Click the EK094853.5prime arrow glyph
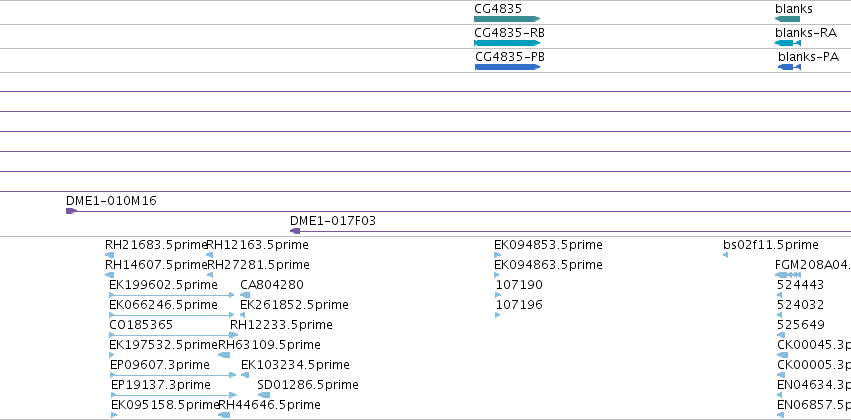851x420 pixels. pos(498,255)
